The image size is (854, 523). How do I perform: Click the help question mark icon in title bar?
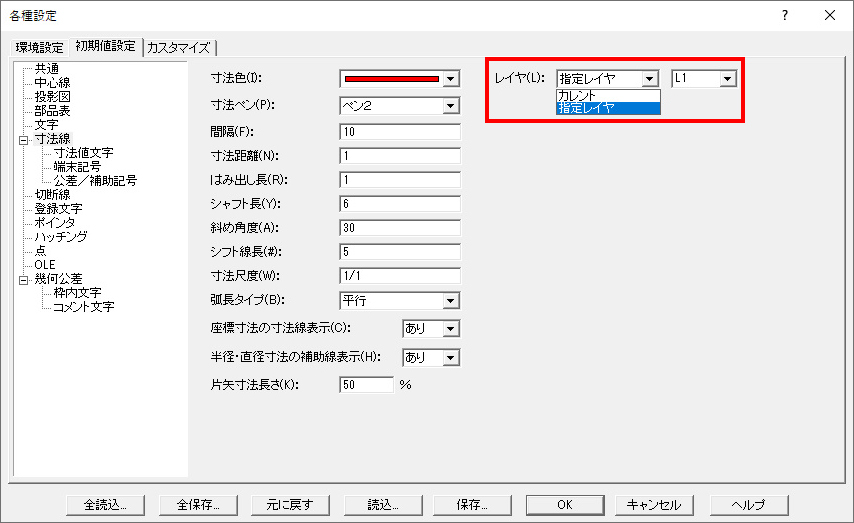785,15
